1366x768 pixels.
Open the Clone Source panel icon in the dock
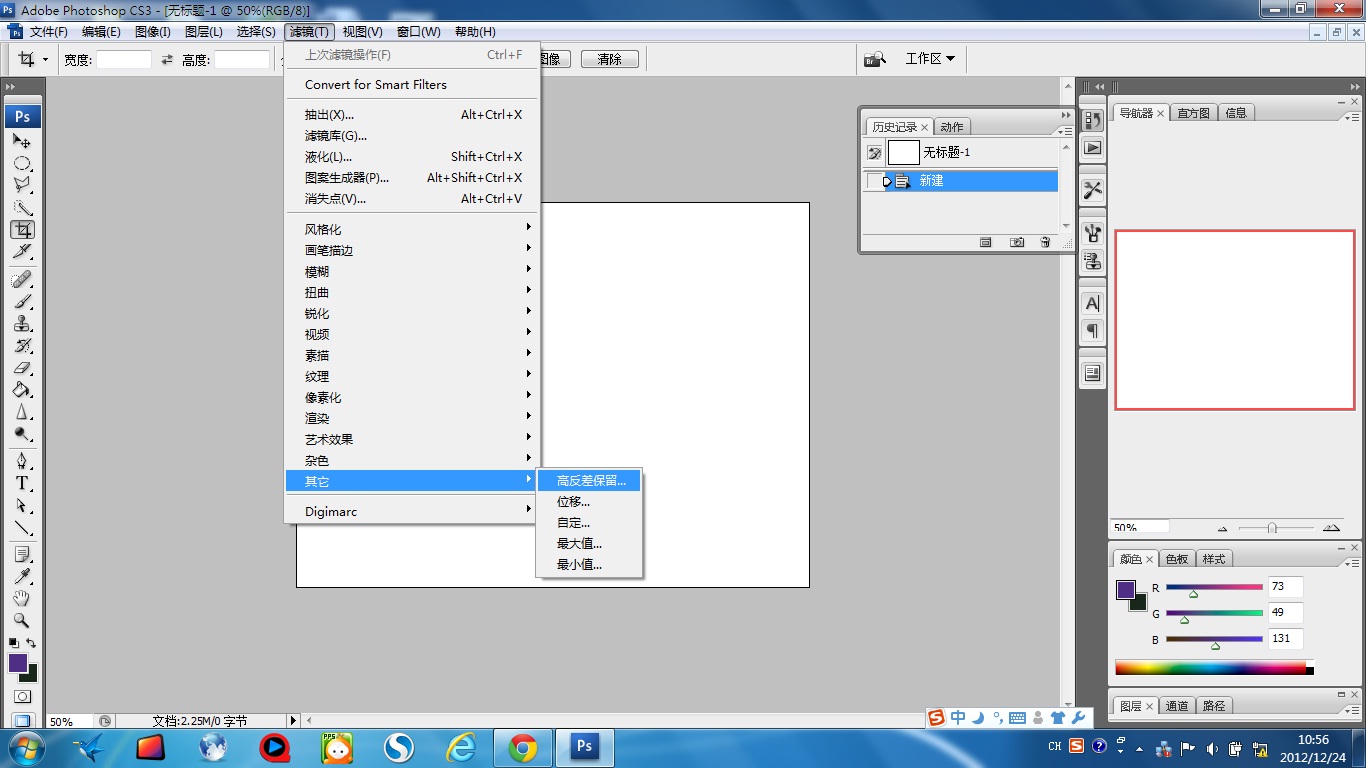pos(1092,260)
